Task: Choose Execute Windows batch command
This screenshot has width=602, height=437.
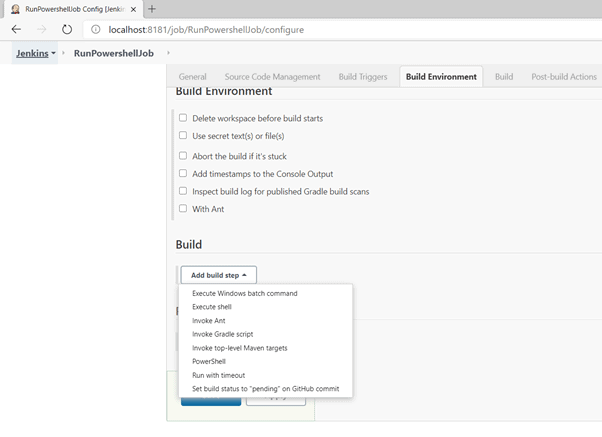Action: coord(245,294)
